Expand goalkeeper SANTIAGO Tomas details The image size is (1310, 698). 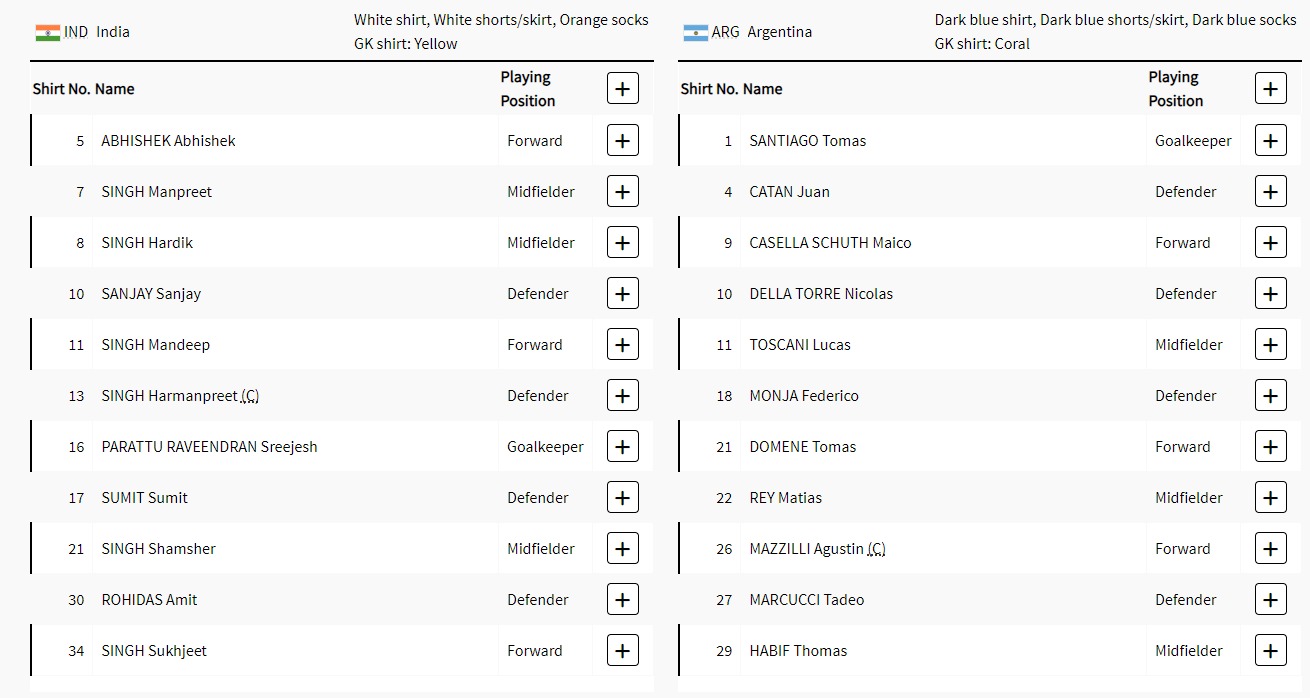click(1270, 141)
